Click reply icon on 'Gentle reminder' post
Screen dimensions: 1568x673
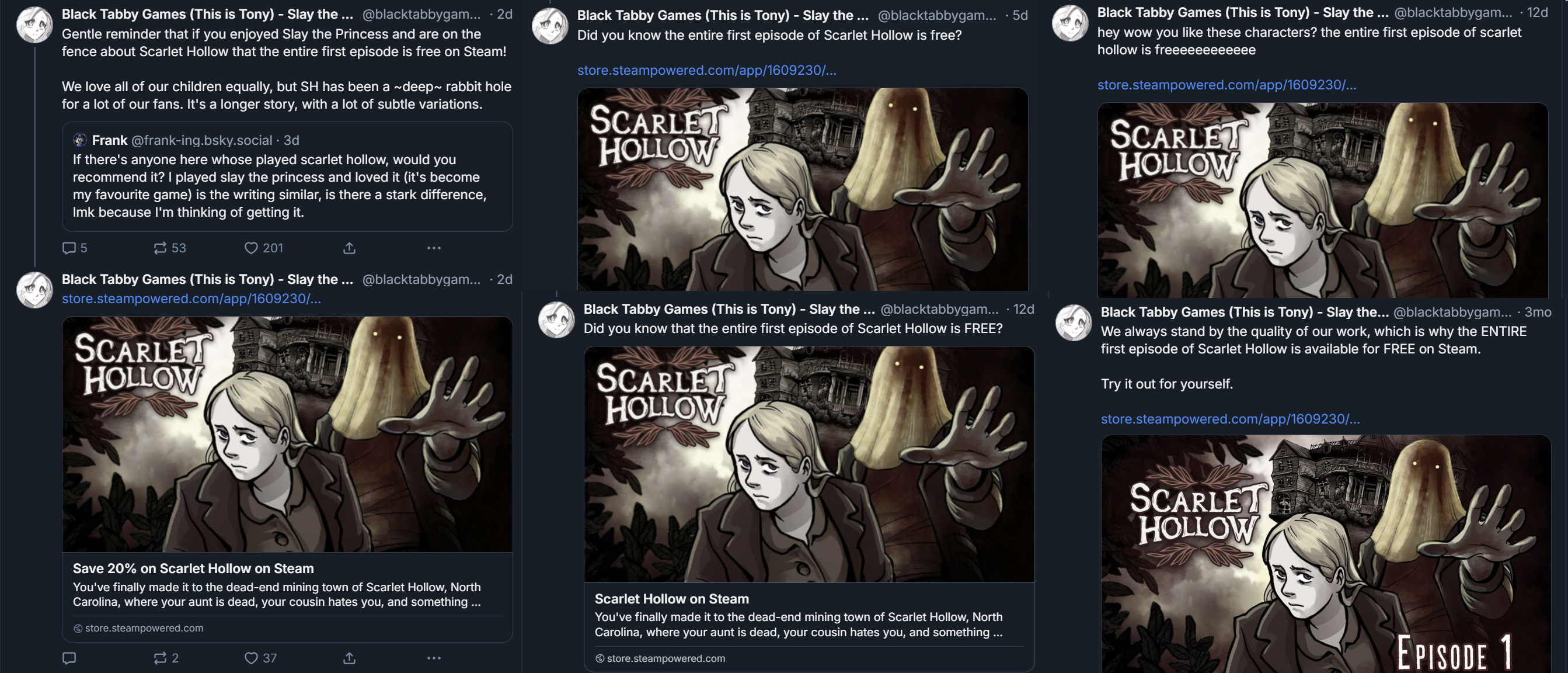point(69,248)
